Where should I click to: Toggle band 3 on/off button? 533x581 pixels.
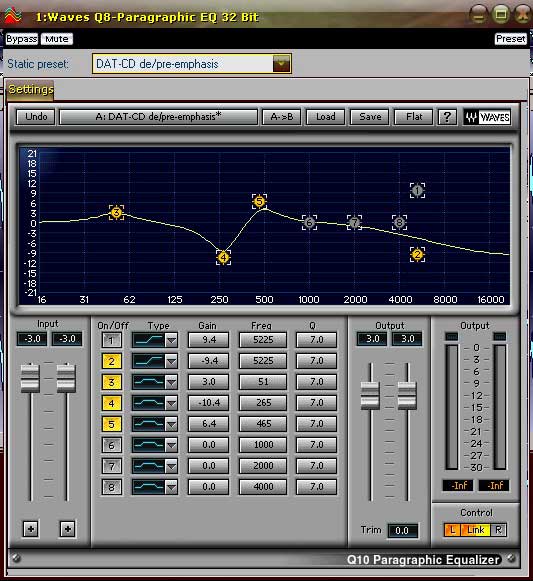112,382
